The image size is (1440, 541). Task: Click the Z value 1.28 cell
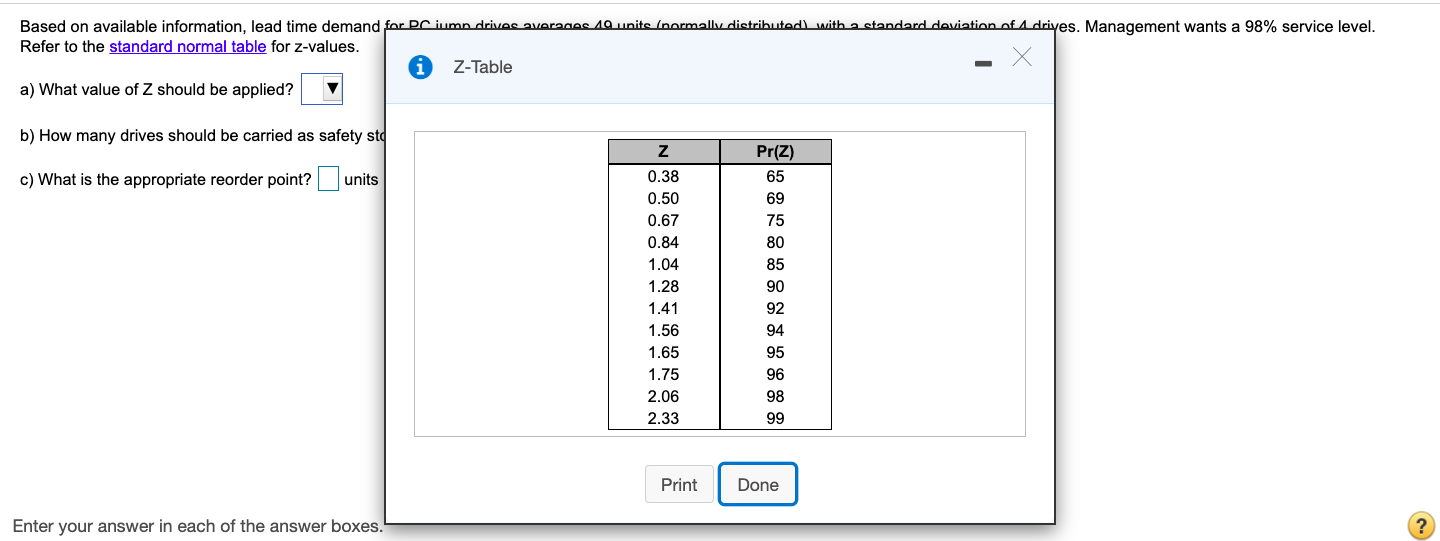pos(663,286)
